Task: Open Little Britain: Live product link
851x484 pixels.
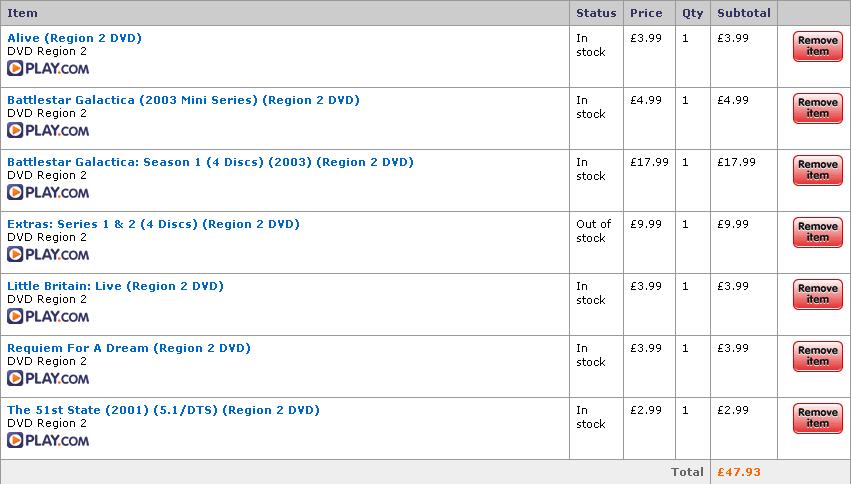Action: [116, 286]
